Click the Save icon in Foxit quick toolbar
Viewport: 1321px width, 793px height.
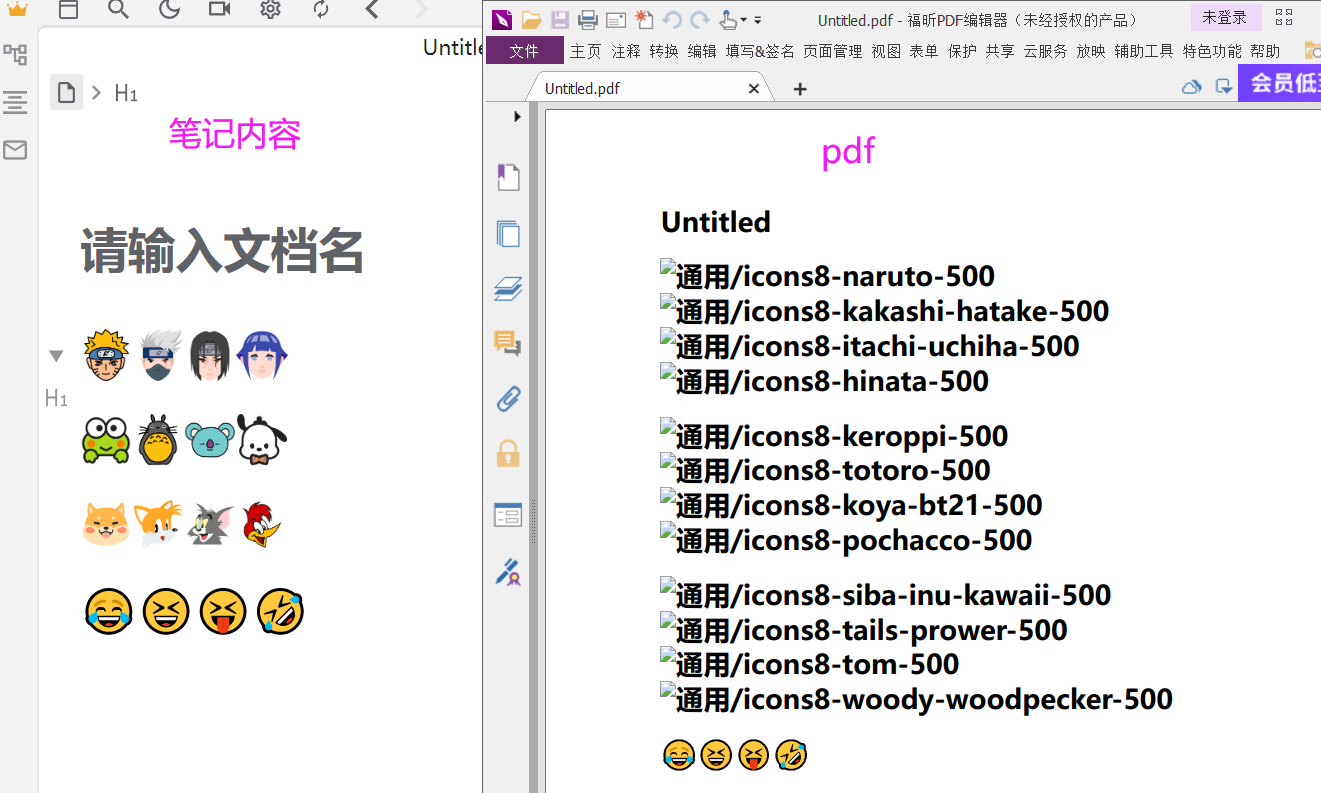[559, 19]
